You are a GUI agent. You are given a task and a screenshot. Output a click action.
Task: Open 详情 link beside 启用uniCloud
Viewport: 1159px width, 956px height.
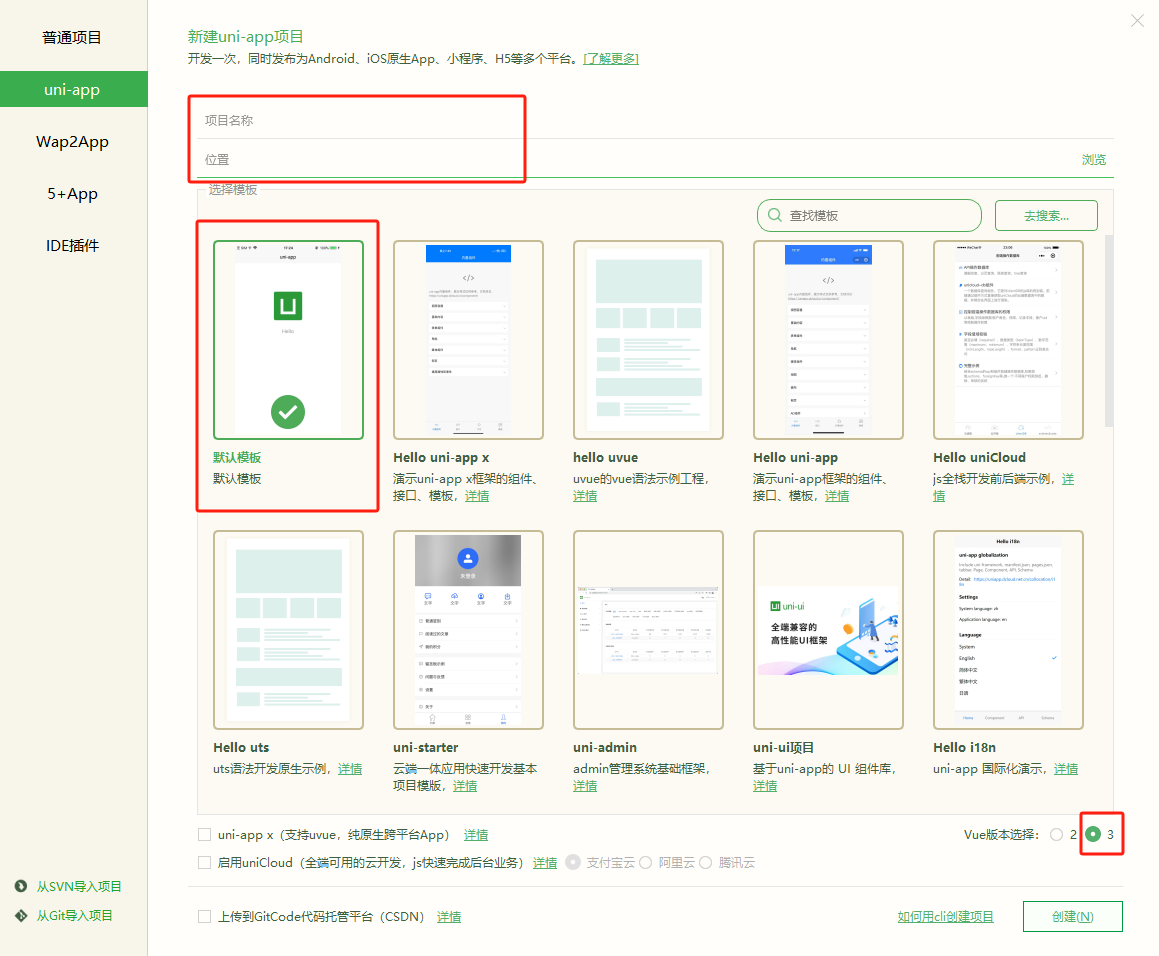click(x=545, y=863)
